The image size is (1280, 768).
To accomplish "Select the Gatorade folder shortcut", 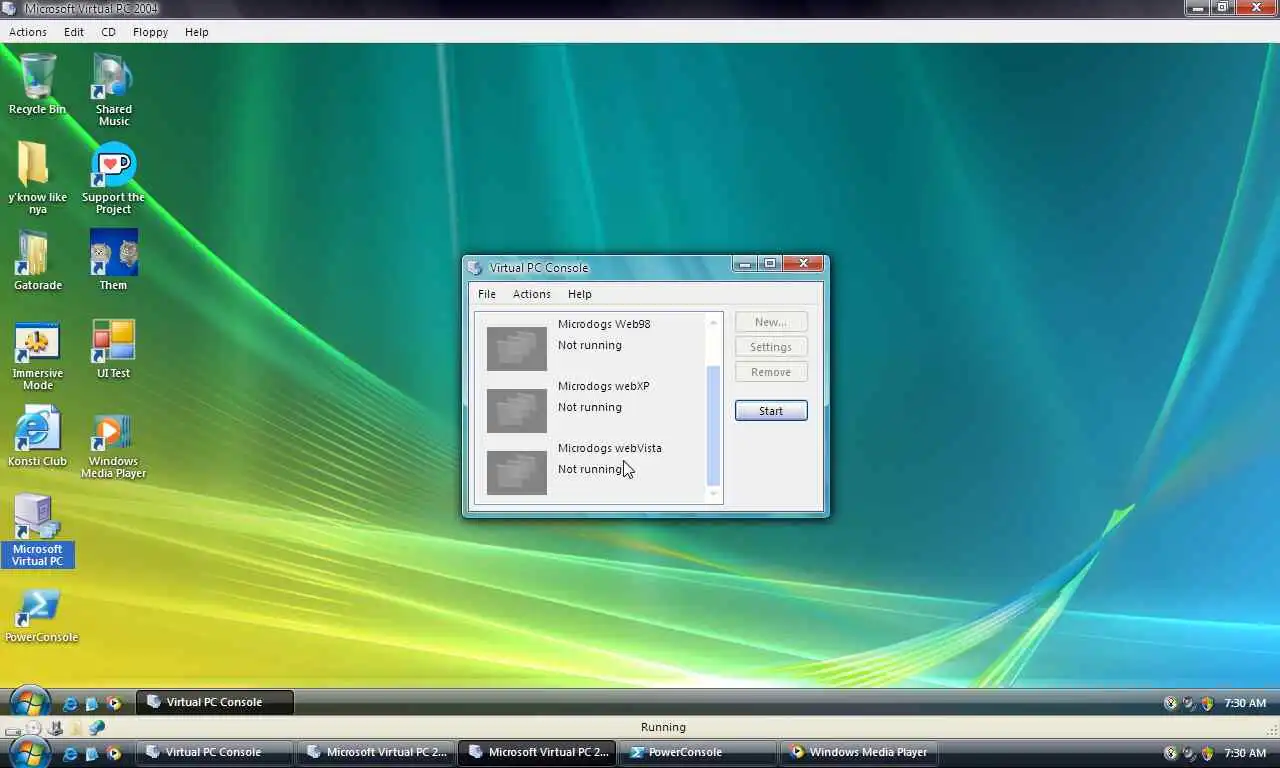I will [38, 260].
